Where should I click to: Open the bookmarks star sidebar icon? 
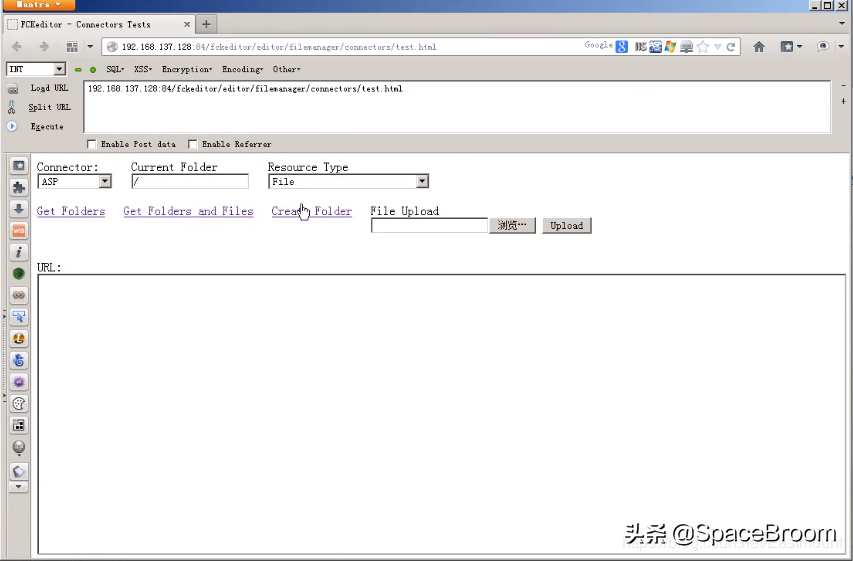click(x=19, y=165)
